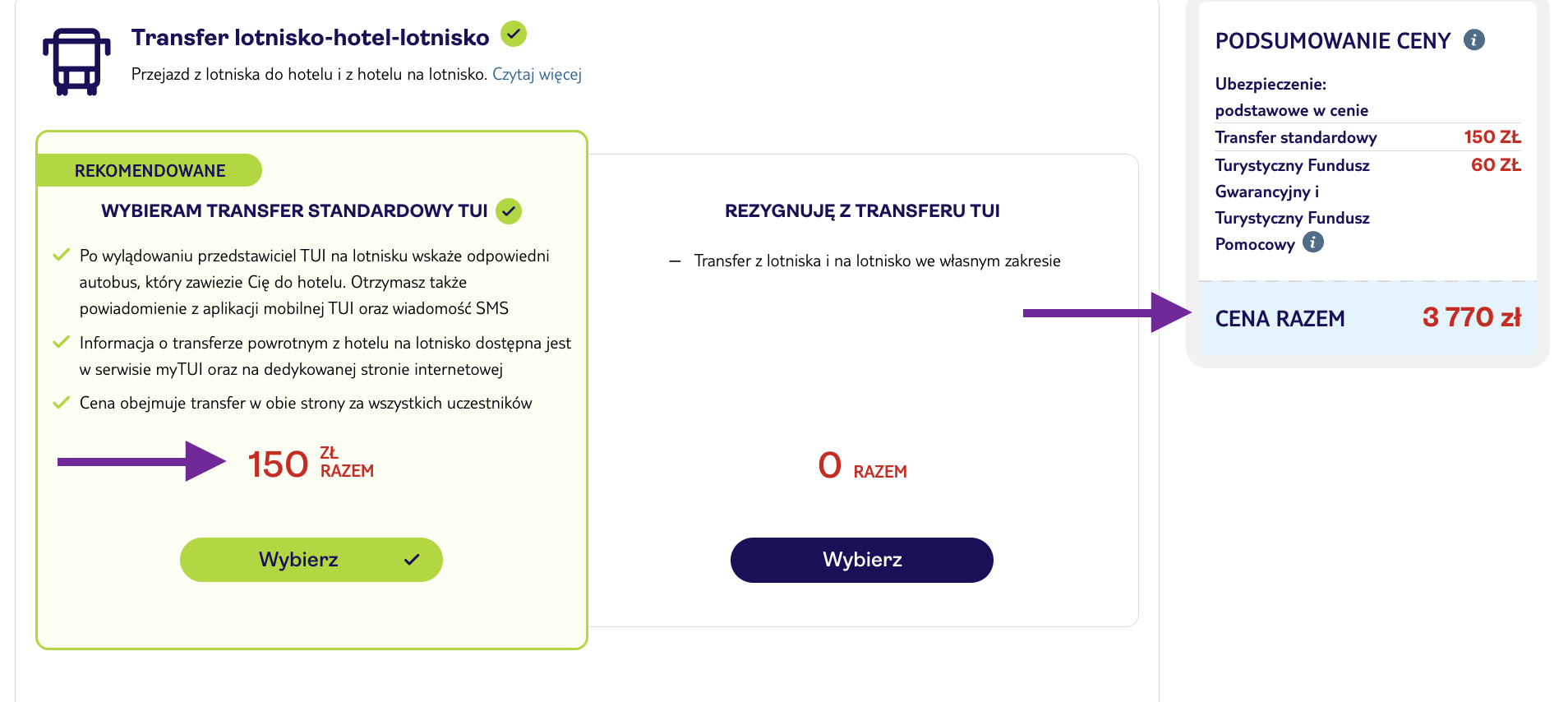
Task: Click check bullet about return transfer info
Action: point(62,343)
